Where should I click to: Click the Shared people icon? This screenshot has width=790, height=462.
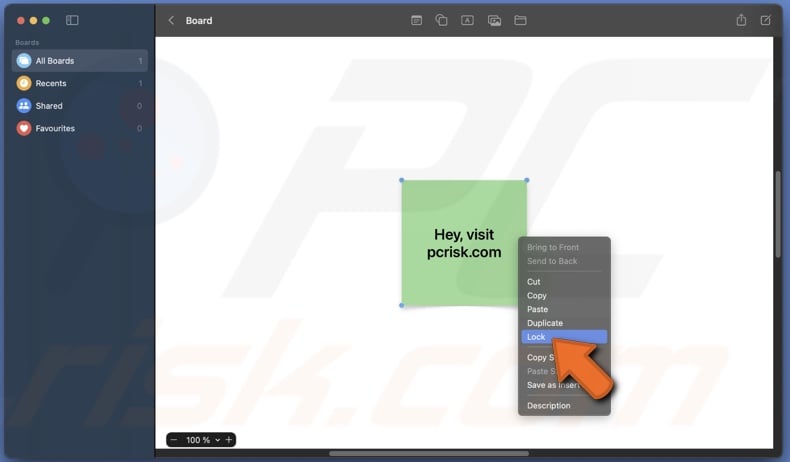coord(24,106)
